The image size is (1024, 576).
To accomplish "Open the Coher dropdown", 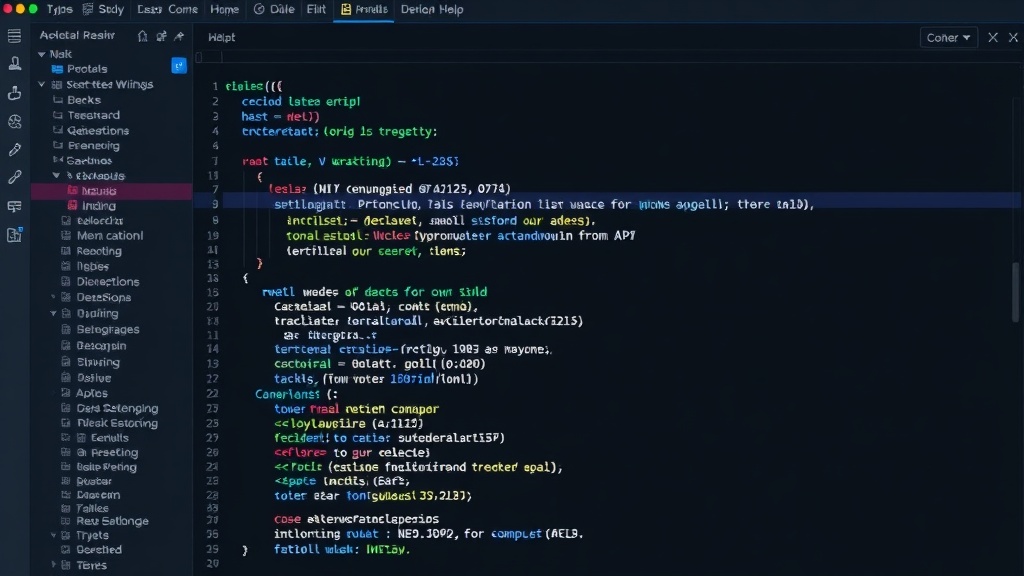I will 948,38.
